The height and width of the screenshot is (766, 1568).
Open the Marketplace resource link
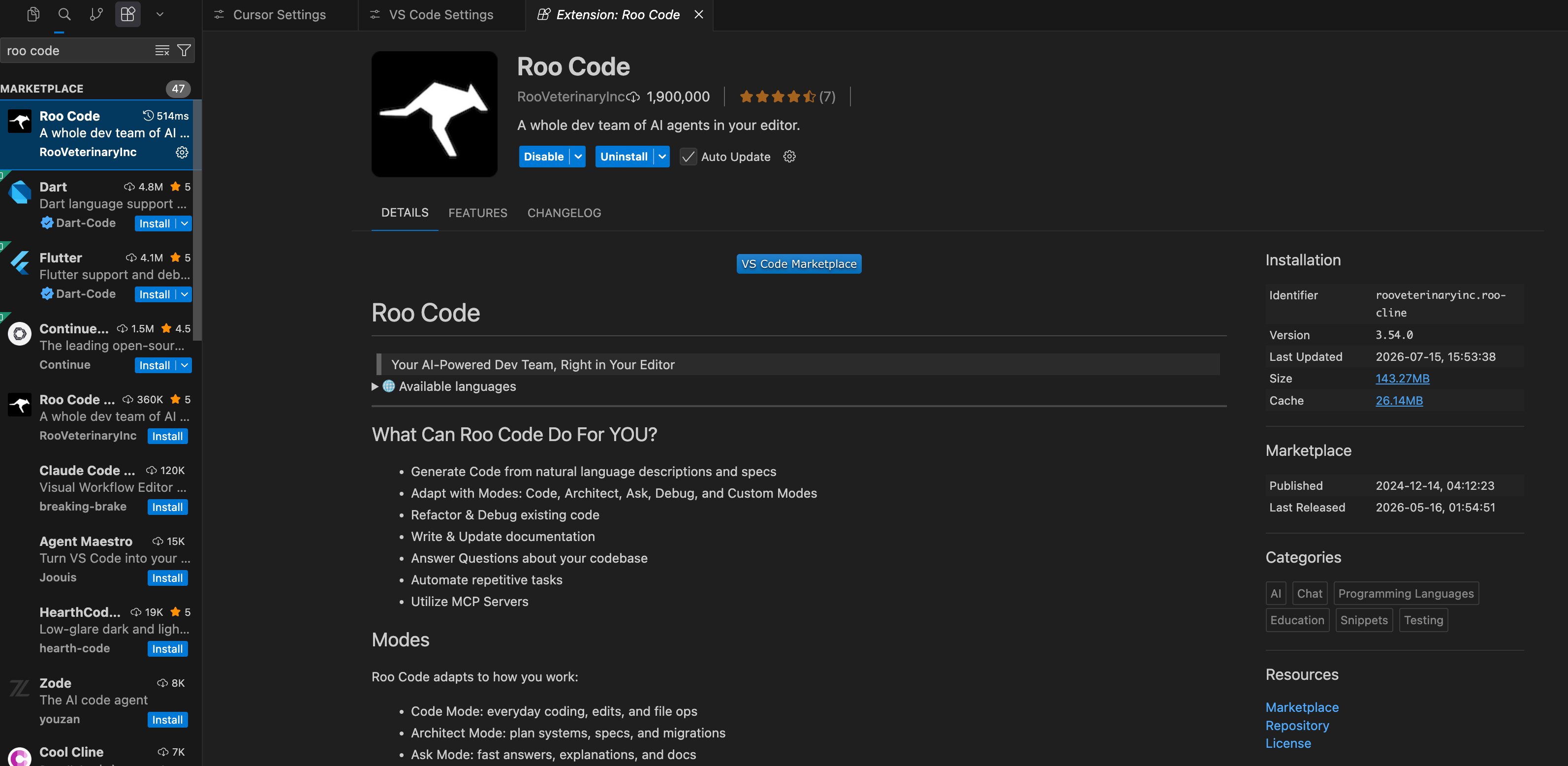(1302, 707)
